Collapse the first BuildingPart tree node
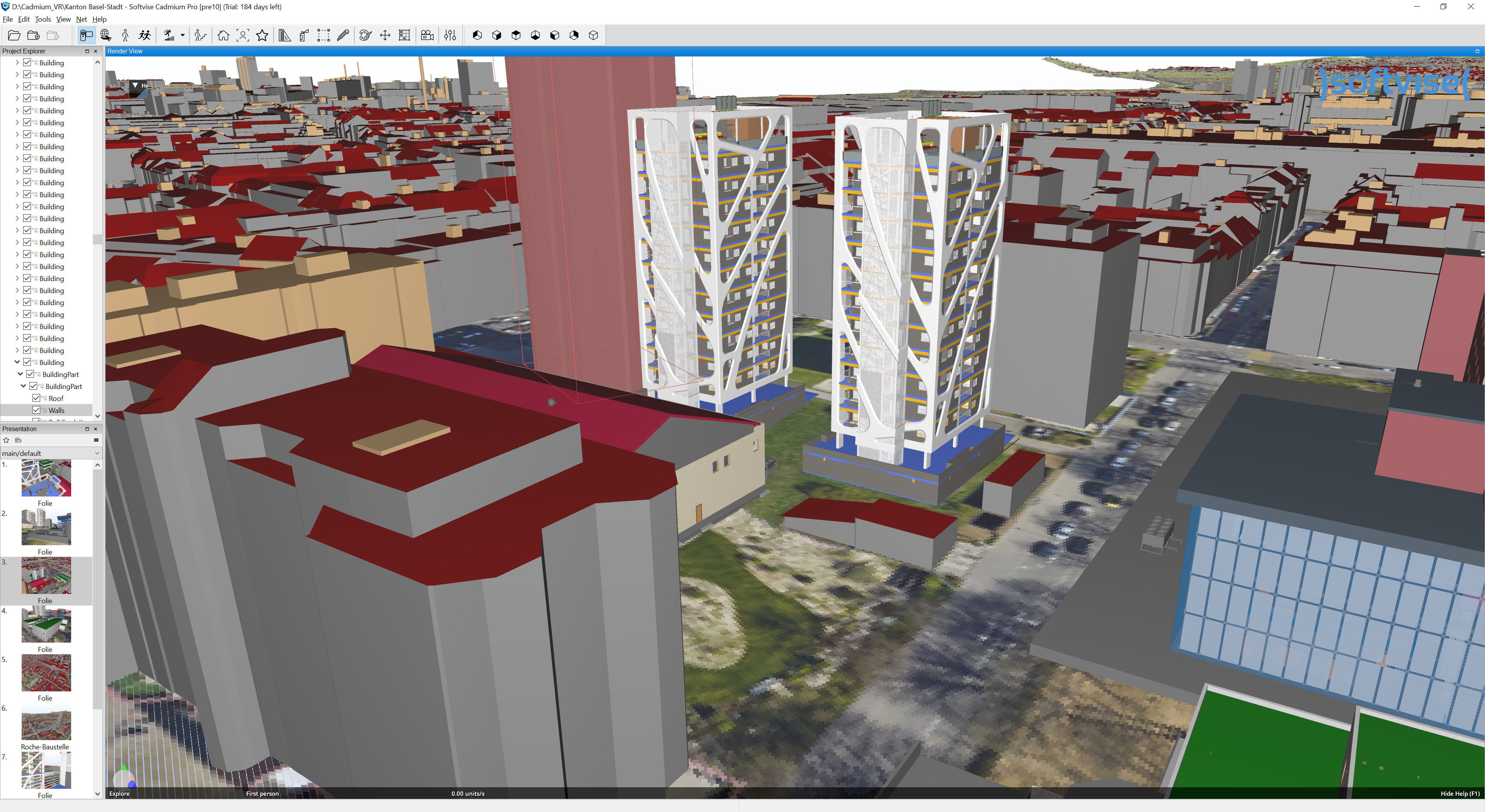 pyautogui.click(x=20, y=375)
